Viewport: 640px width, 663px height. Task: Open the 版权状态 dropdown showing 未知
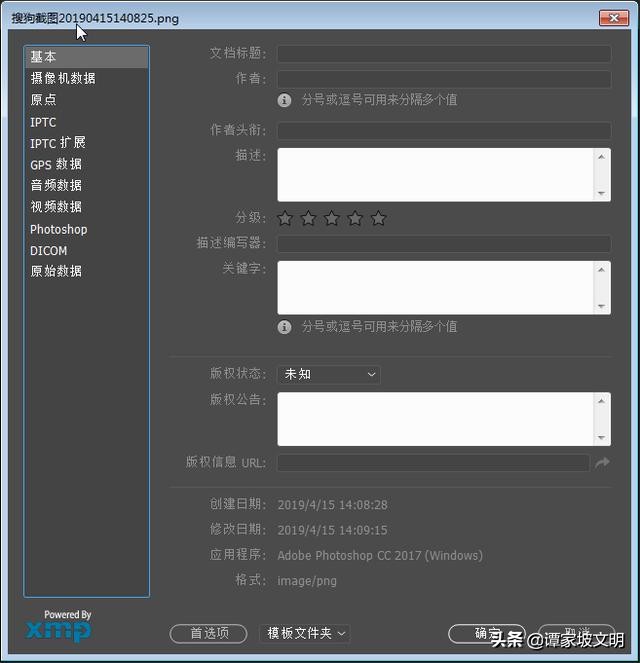(328, 374)
